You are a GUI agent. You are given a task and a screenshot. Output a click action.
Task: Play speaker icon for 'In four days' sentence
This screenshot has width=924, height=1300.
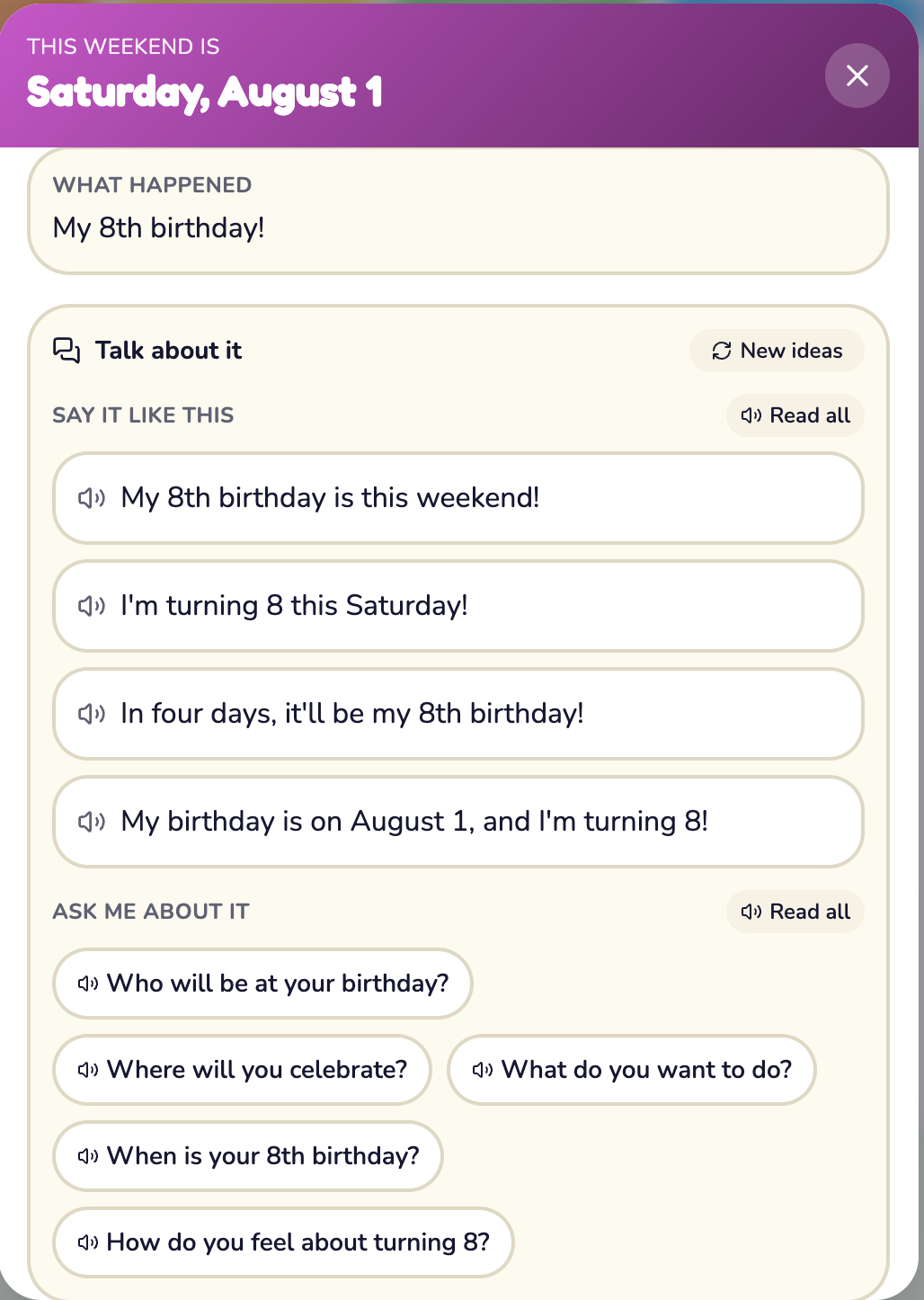click(92, 714)
